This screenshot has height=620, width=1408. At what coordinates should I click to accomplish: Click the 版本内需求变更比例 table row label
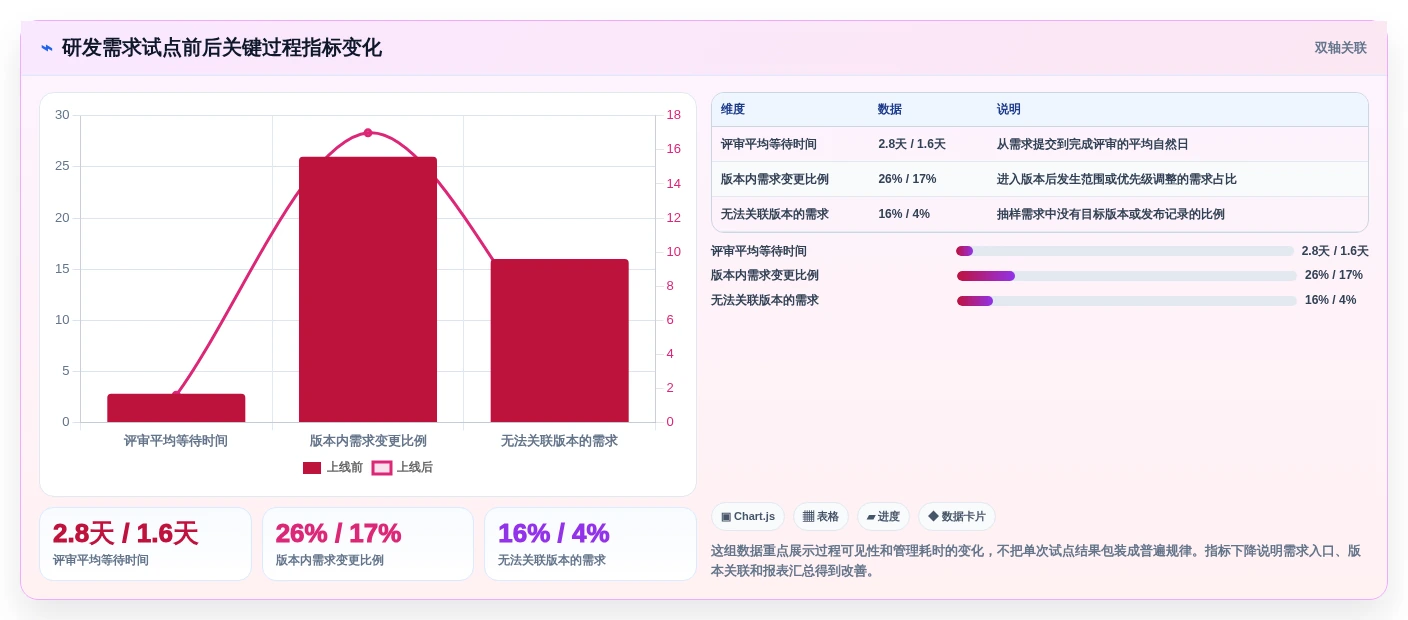(x=775, y=179)
